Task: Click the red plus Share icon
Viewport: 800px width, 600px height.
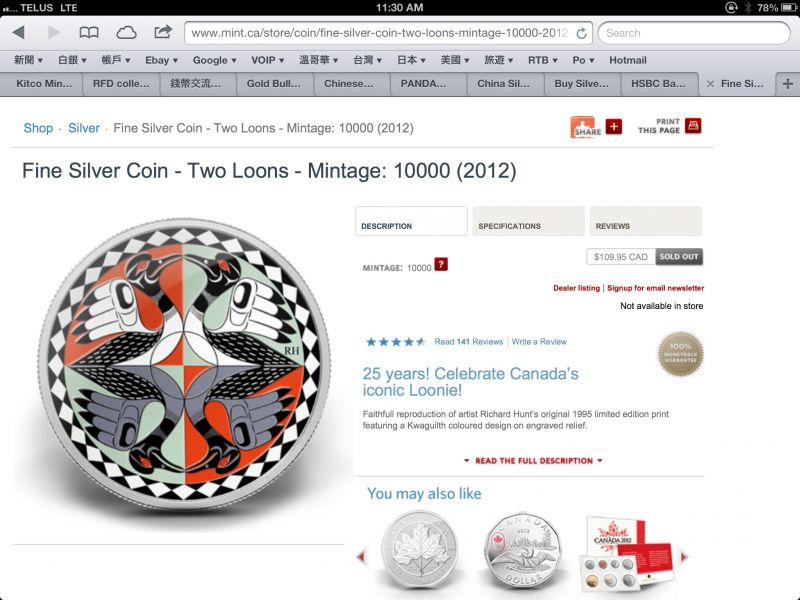Action: [x=614, y=126]
